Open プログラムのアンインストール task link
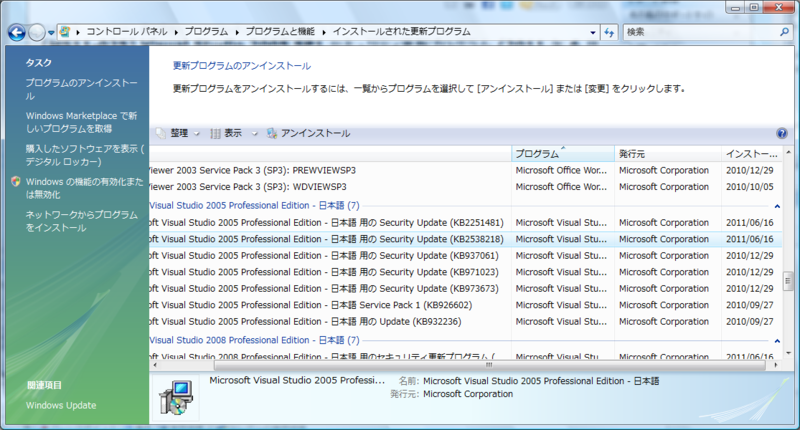Image resolution: width=800 pixels, height=430 pixels. point(81,89)
